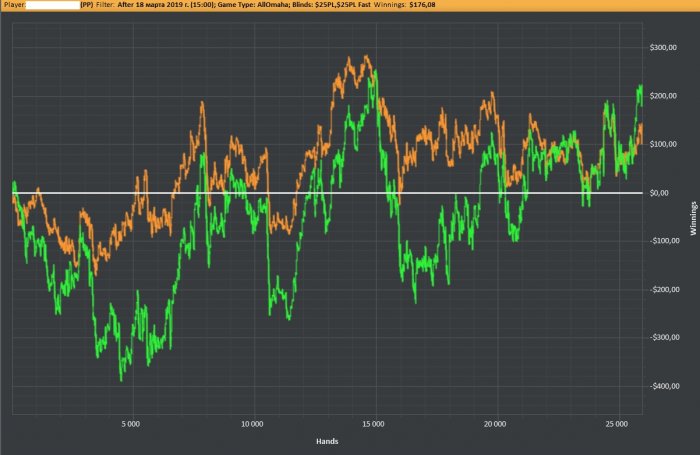Click the "$300,00" winnings axis label

[x=663, y=48]
